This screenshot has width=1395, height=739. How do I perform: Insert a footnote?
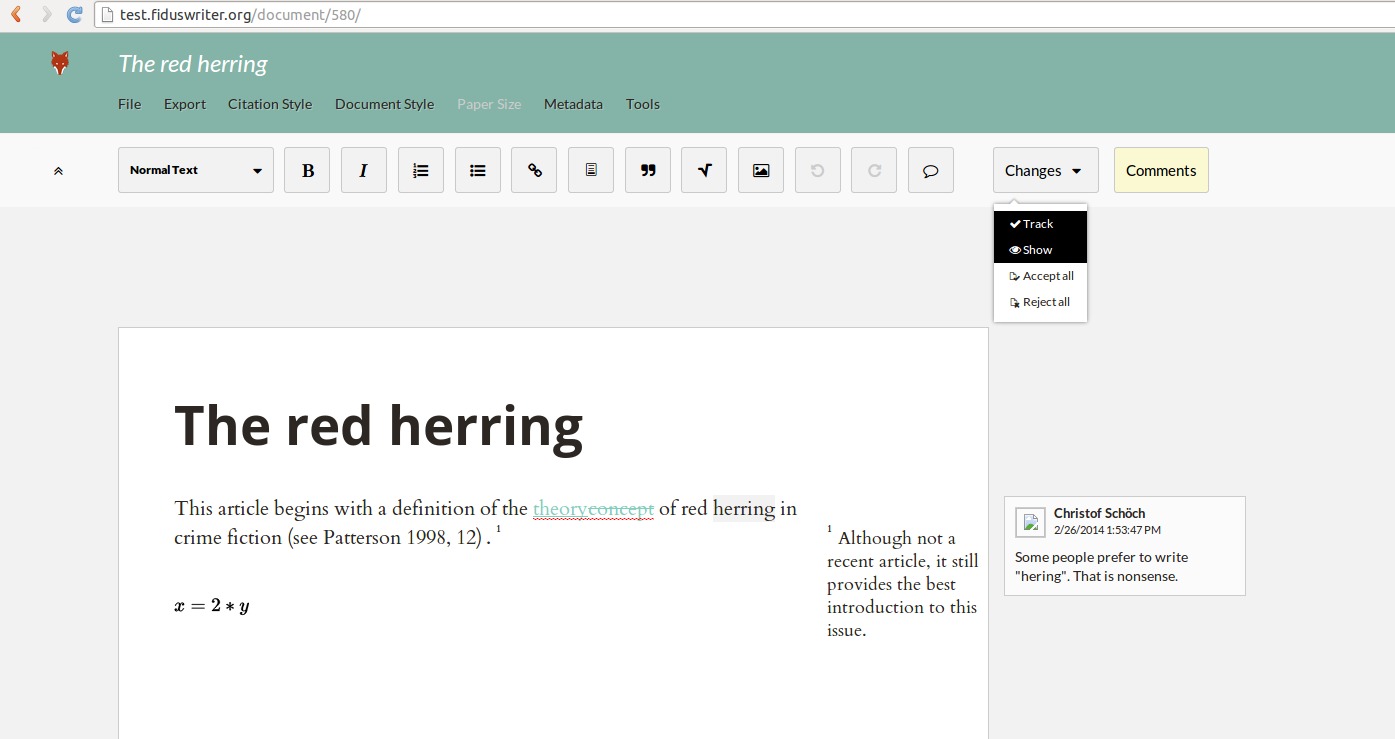click(x=591, y=170)
